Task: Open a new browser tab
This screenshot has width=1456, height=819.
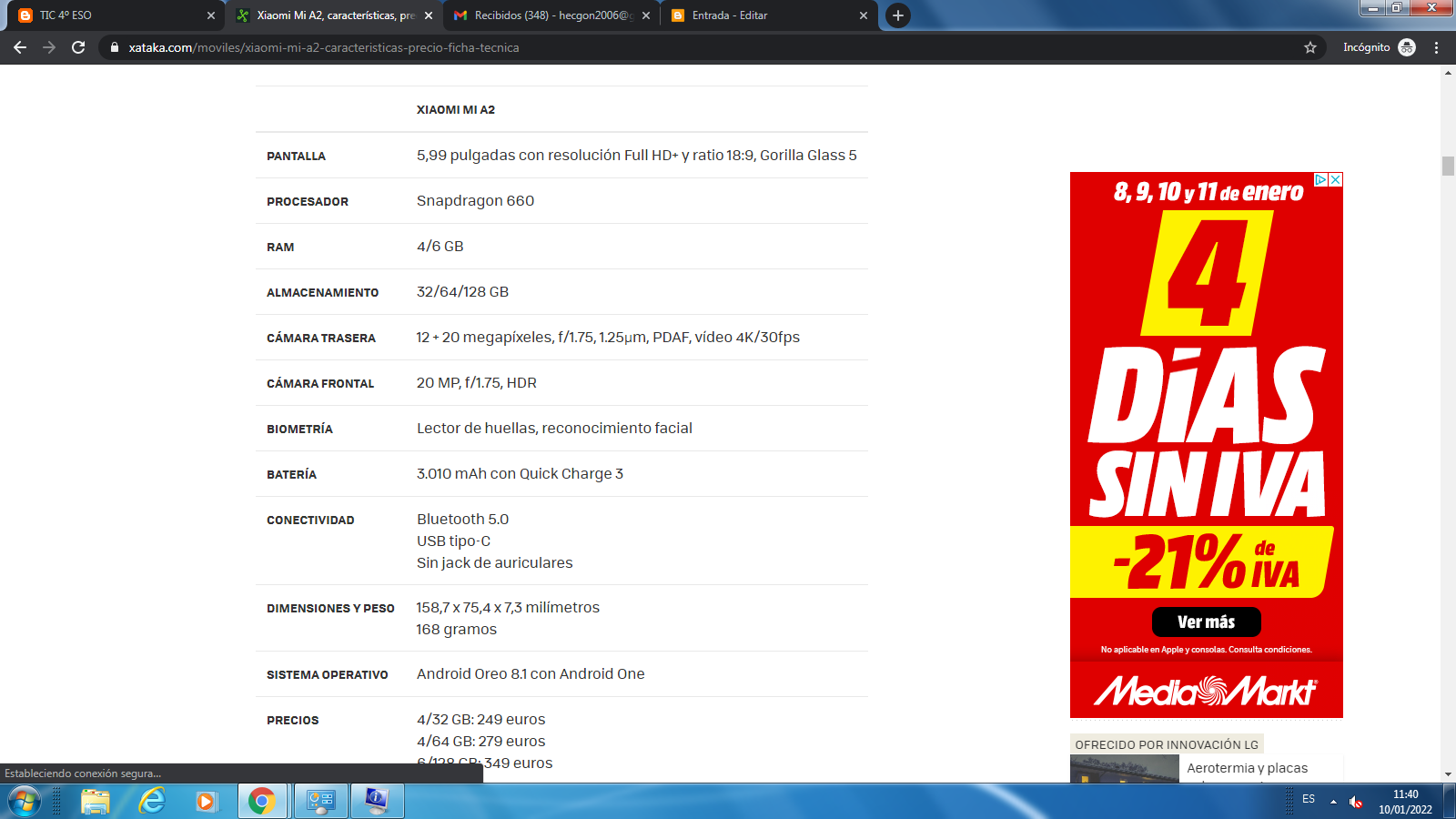Action: point(898,15)
